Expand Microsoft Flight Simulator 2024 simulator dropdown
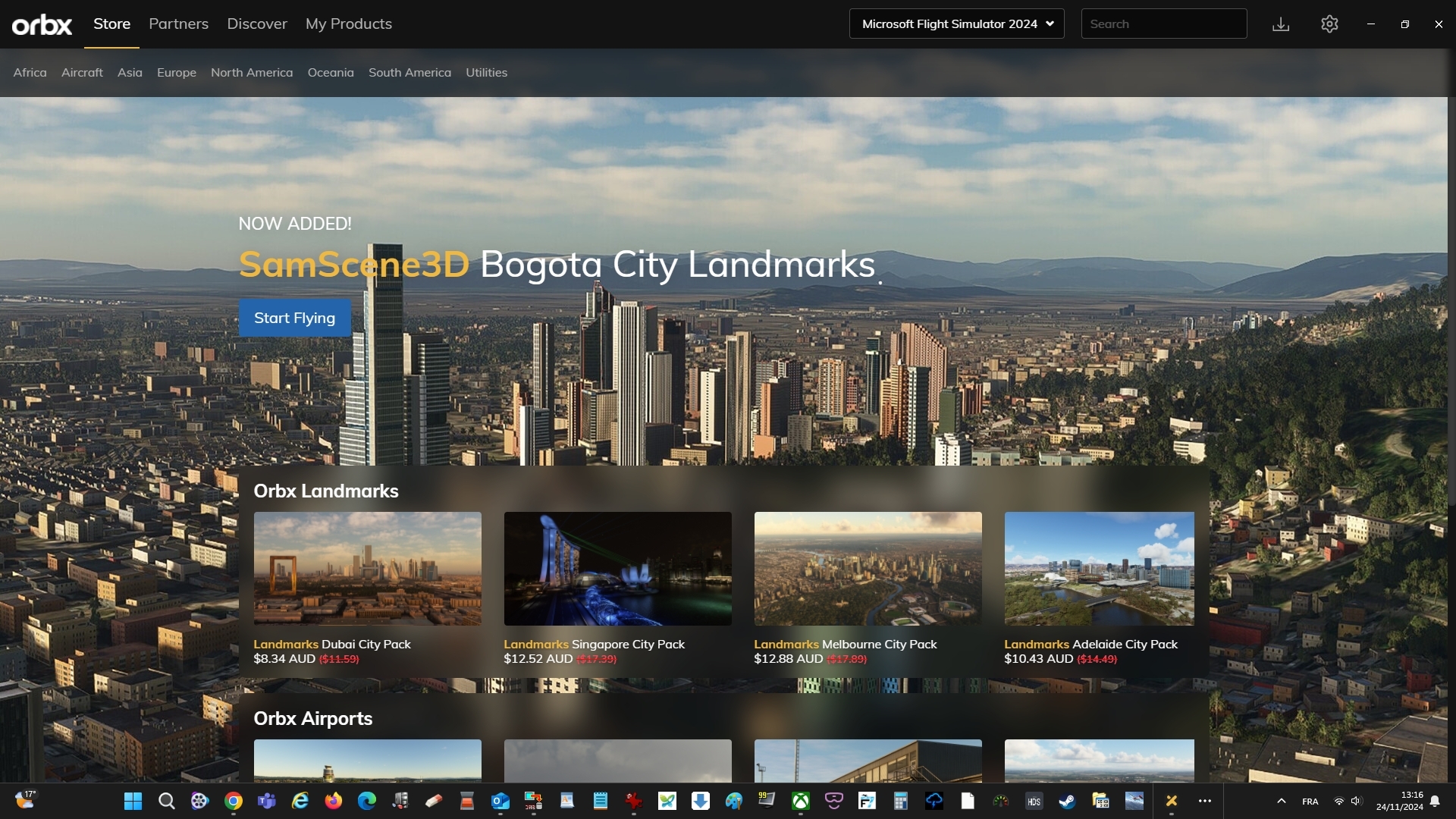This screenshot has width=1456, height=819. click(956, 24)
